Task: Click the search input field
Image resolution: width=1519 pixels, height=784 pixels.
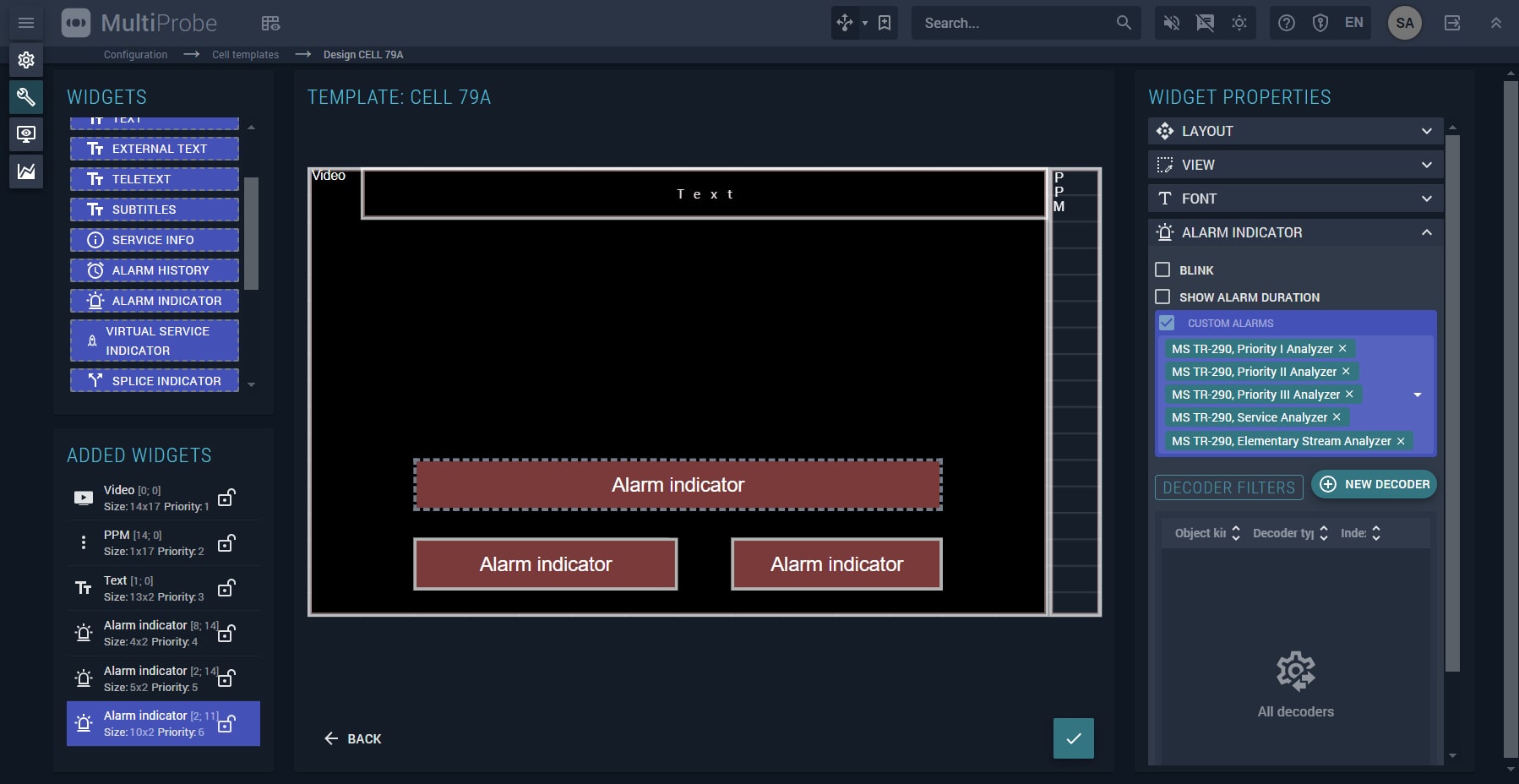Action: tap(1014, 23)
